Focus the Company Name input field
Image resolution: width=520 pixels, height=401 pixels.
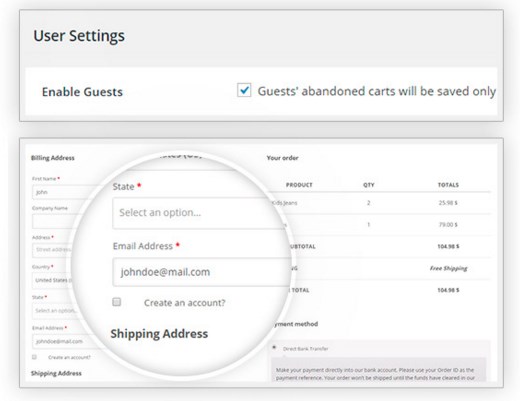pyautogui.click(x=56, y=221)
